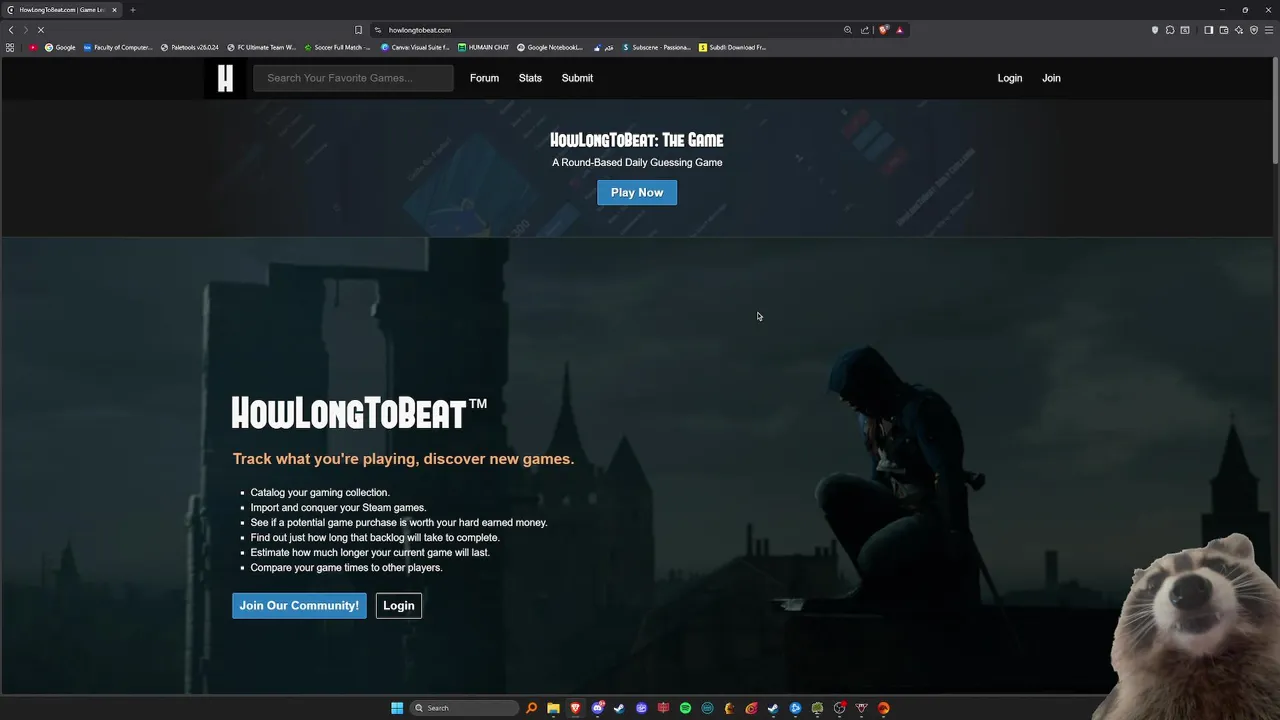
Task: Open Spotify from taskbar
Action: click(x=685, y=708)
